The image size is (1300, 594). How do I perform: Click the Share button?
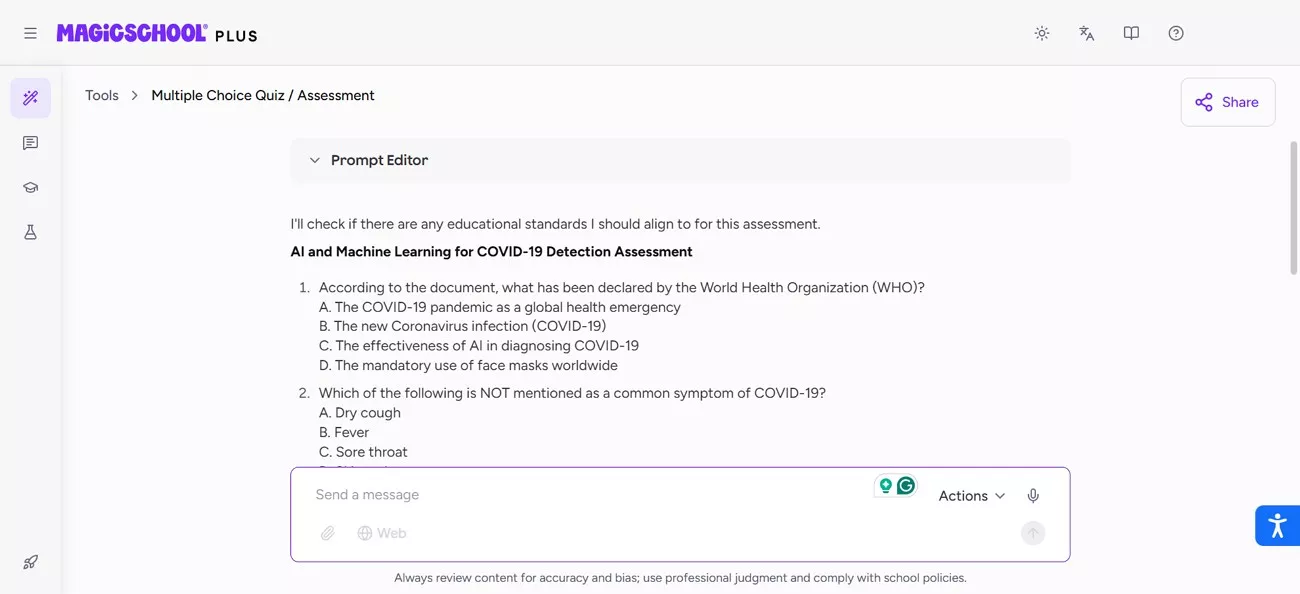(1227, 101)
